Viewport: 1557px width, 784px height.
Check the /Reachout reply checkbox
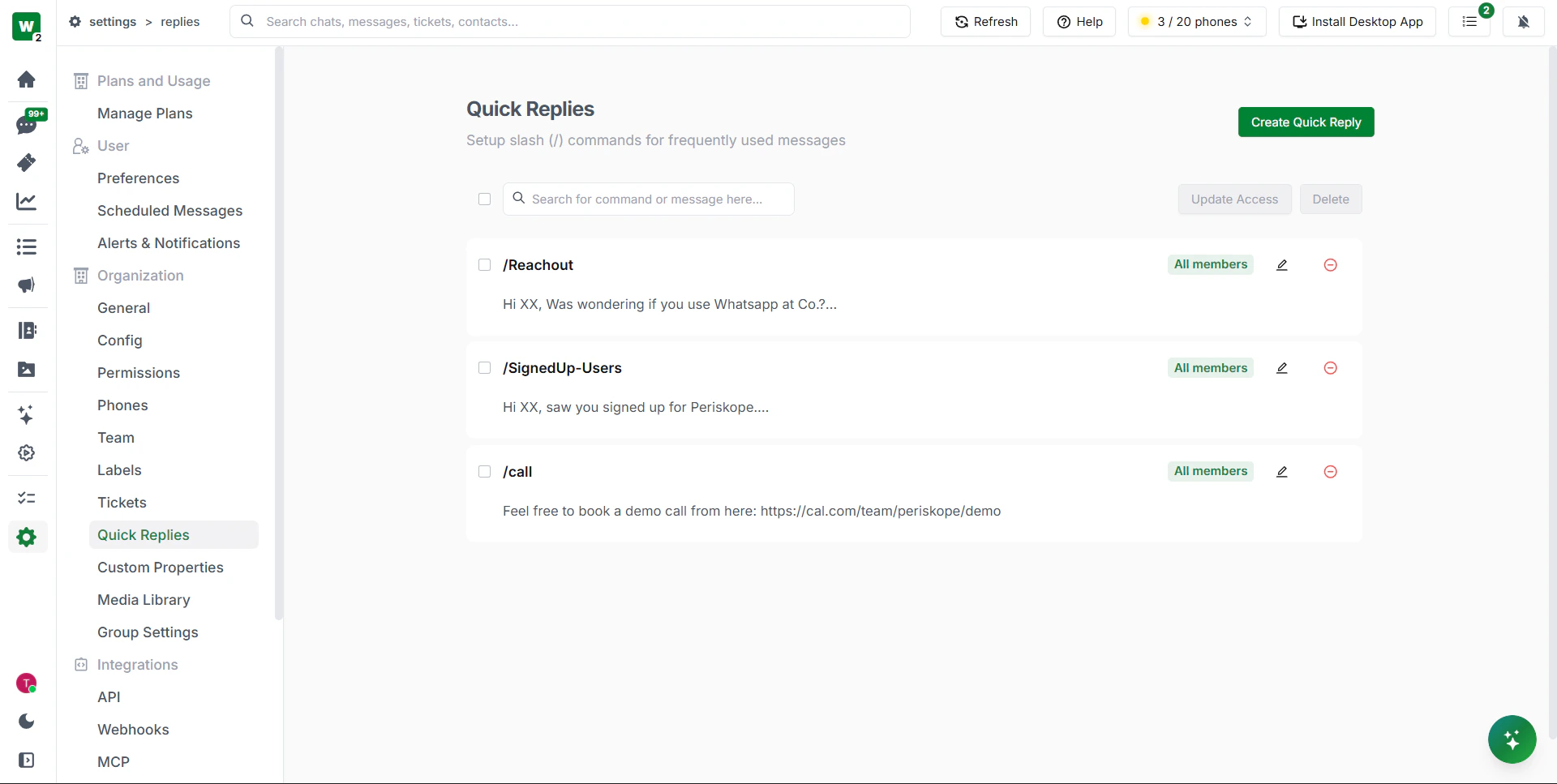coord(485,265)
